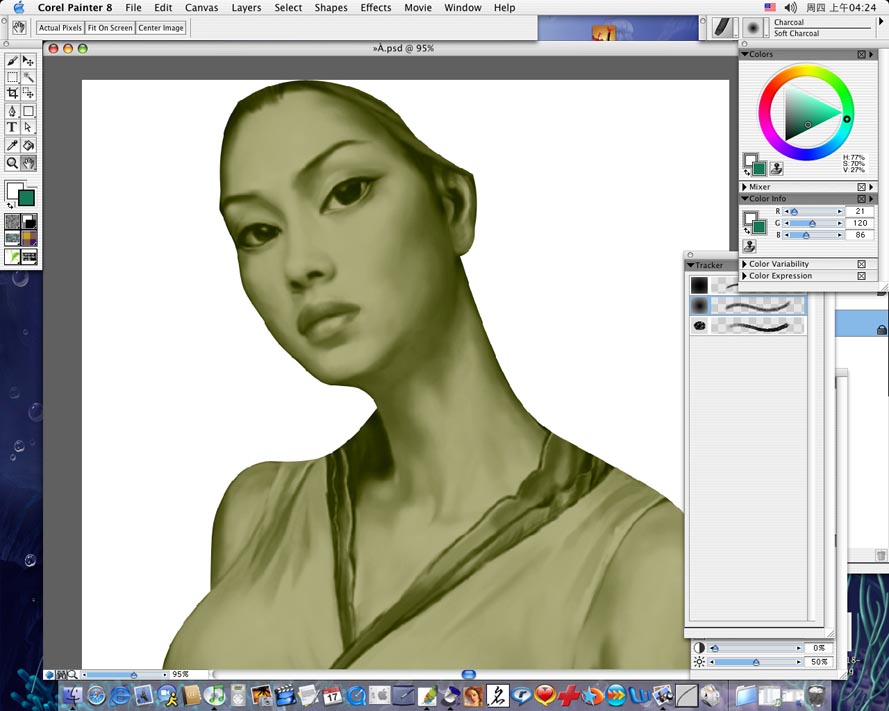Choose the Rectangular Selection tool
The height and width of the screenshot is (711, 889).
(12, 77)
